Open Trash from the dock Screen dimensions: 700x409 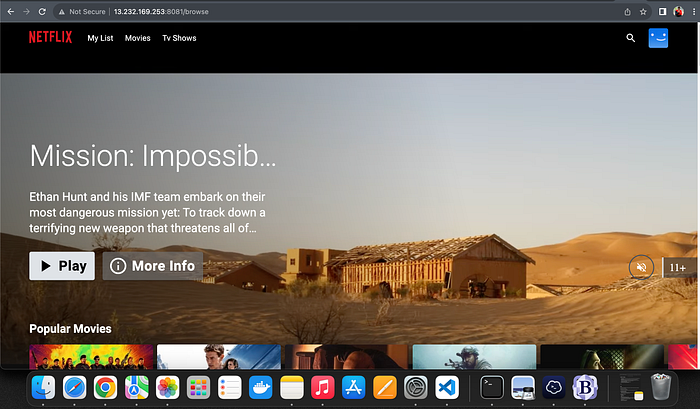point(661,387)
